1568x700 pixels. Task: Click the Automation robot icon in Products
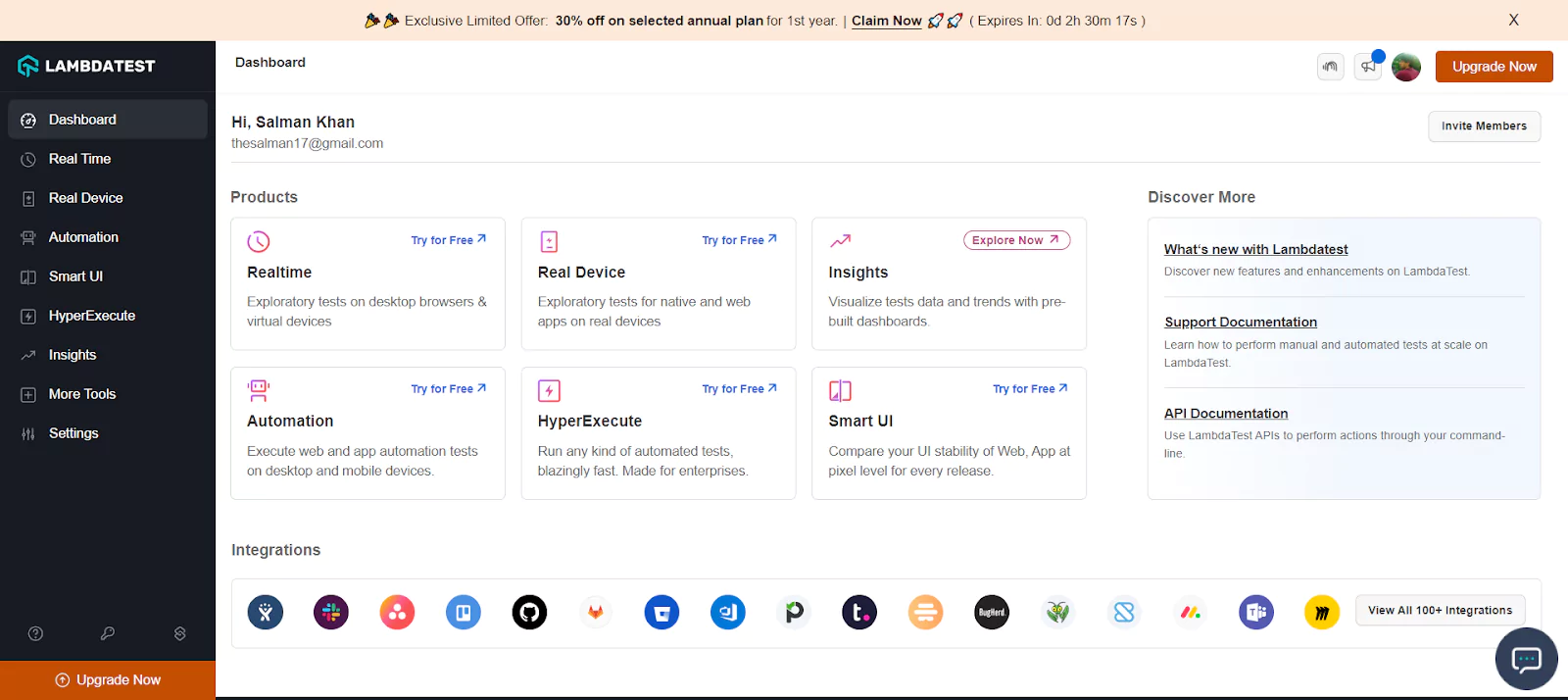click(259, 390)
